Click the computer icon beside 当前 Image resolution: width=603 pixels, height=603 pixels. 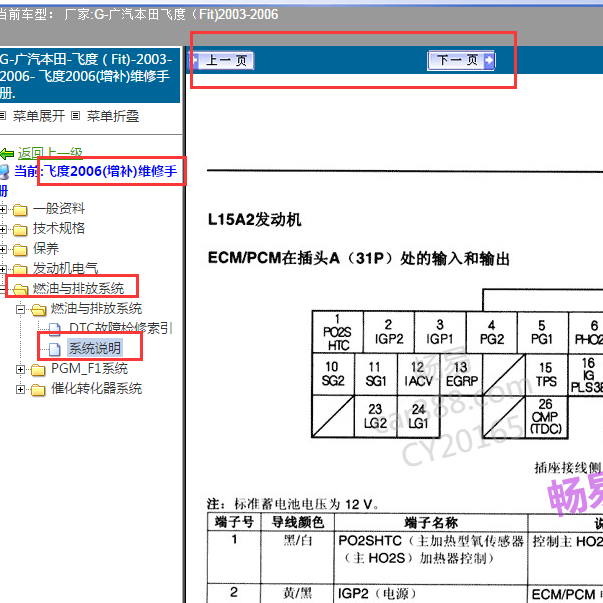[x=4, y=172]
